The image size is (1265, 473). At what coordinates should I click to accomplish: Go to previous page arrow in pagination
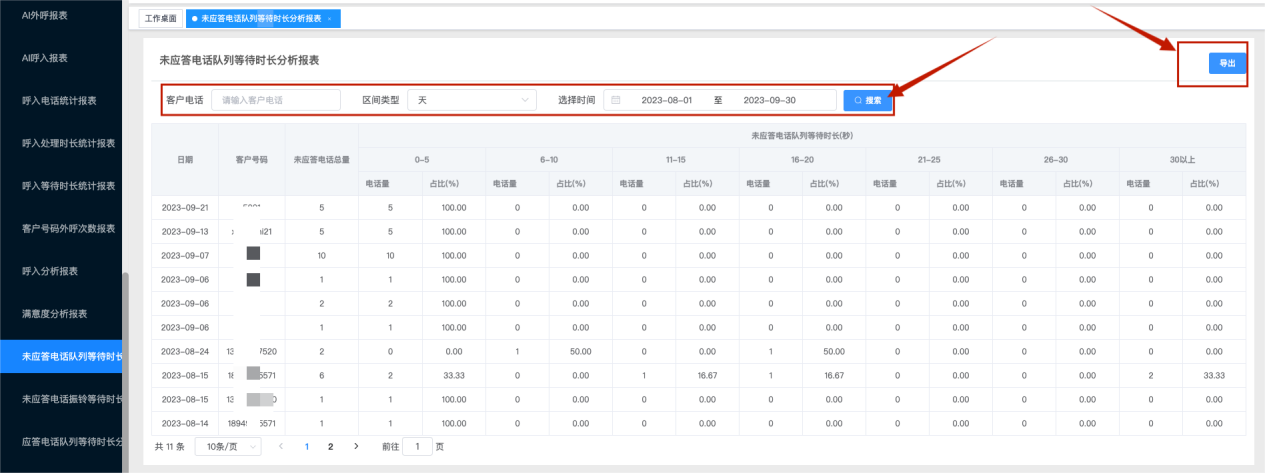point(281,446)
